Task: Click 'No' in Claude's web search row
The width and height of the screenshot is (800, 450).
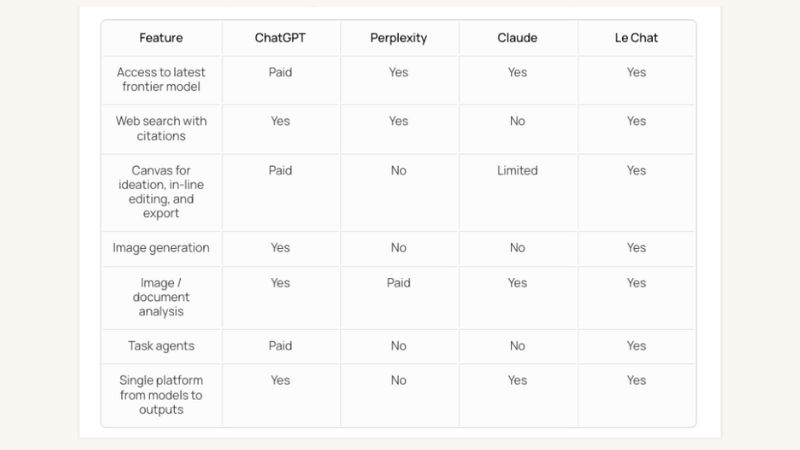Action: pyautogui.click(x=517, y=121)
